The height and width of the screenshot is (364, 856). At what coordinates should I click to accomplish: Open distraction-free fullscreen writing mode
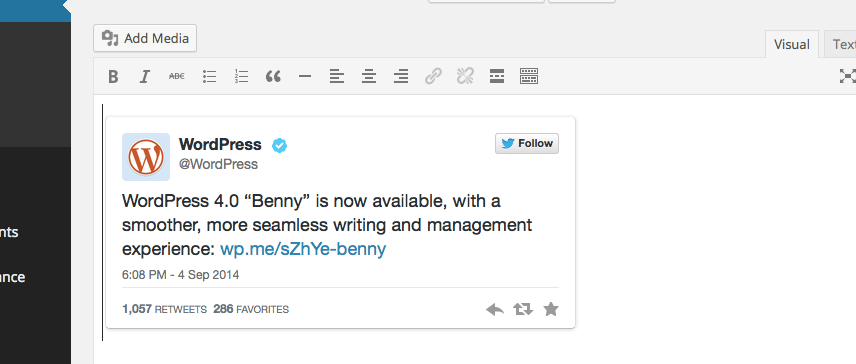pyautogui.click(x=847, y=76)
